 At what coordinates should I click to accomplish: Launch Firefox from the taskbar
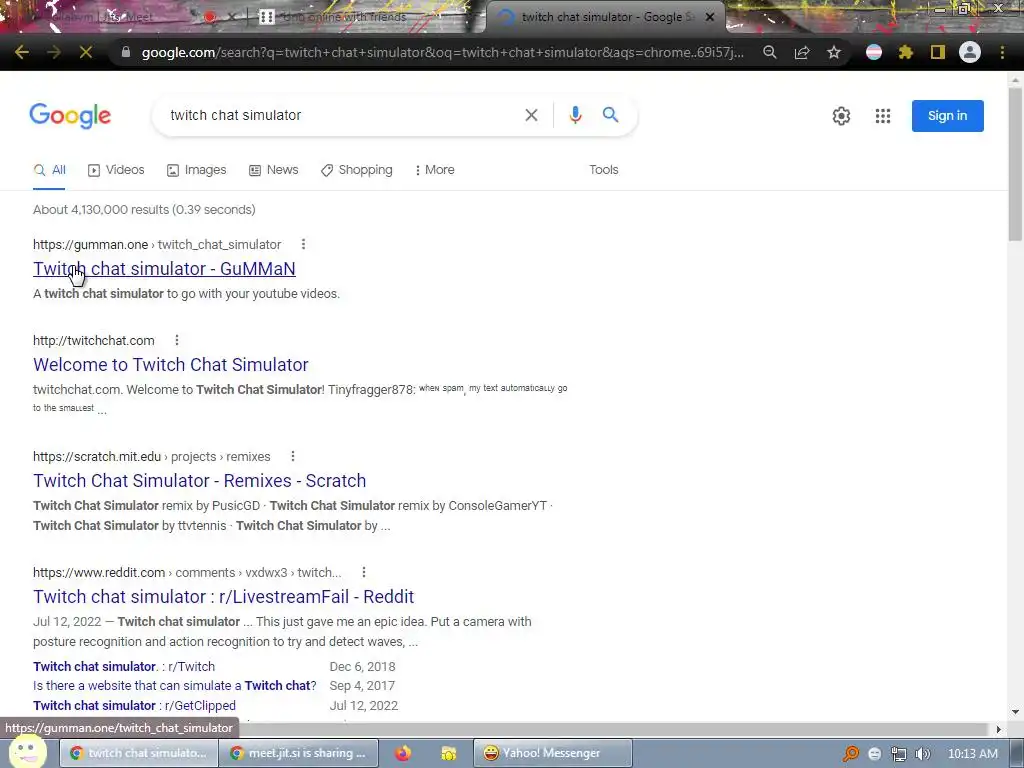pos(403,754)
